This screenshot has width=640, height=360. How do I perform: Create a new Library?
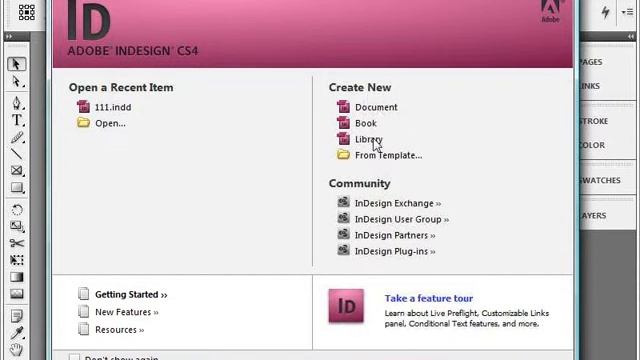pos(369,139)
